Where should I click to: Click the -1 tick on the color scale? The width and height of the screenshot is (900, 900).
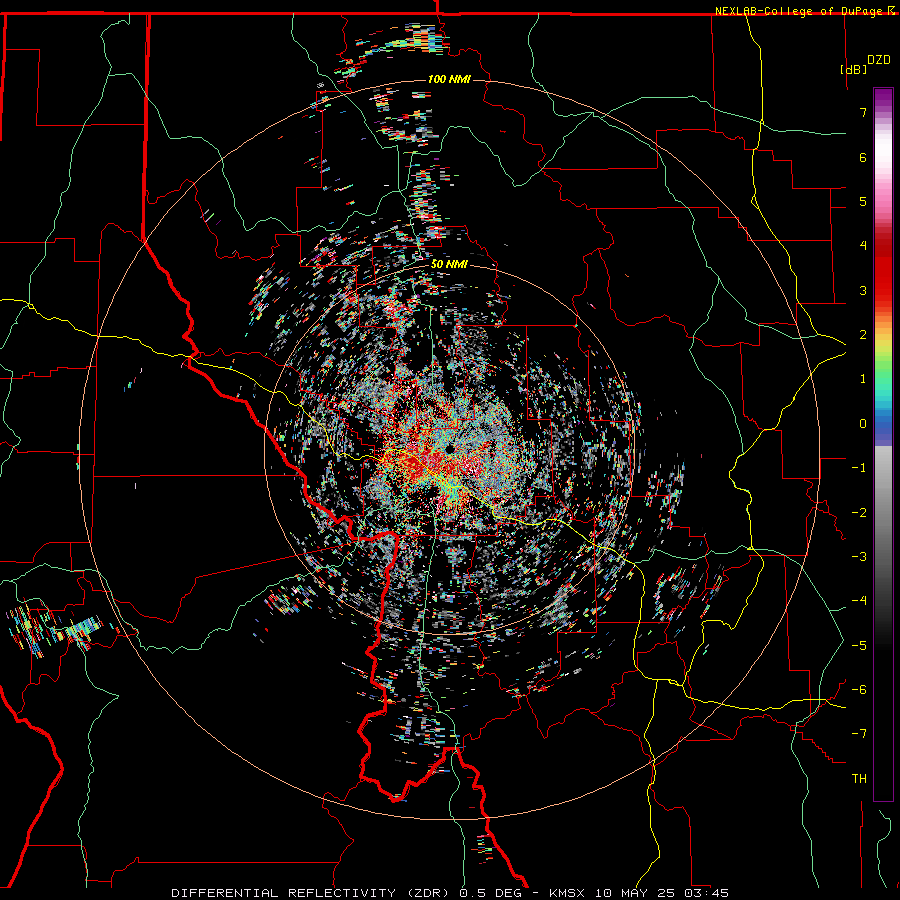point(859,468)
